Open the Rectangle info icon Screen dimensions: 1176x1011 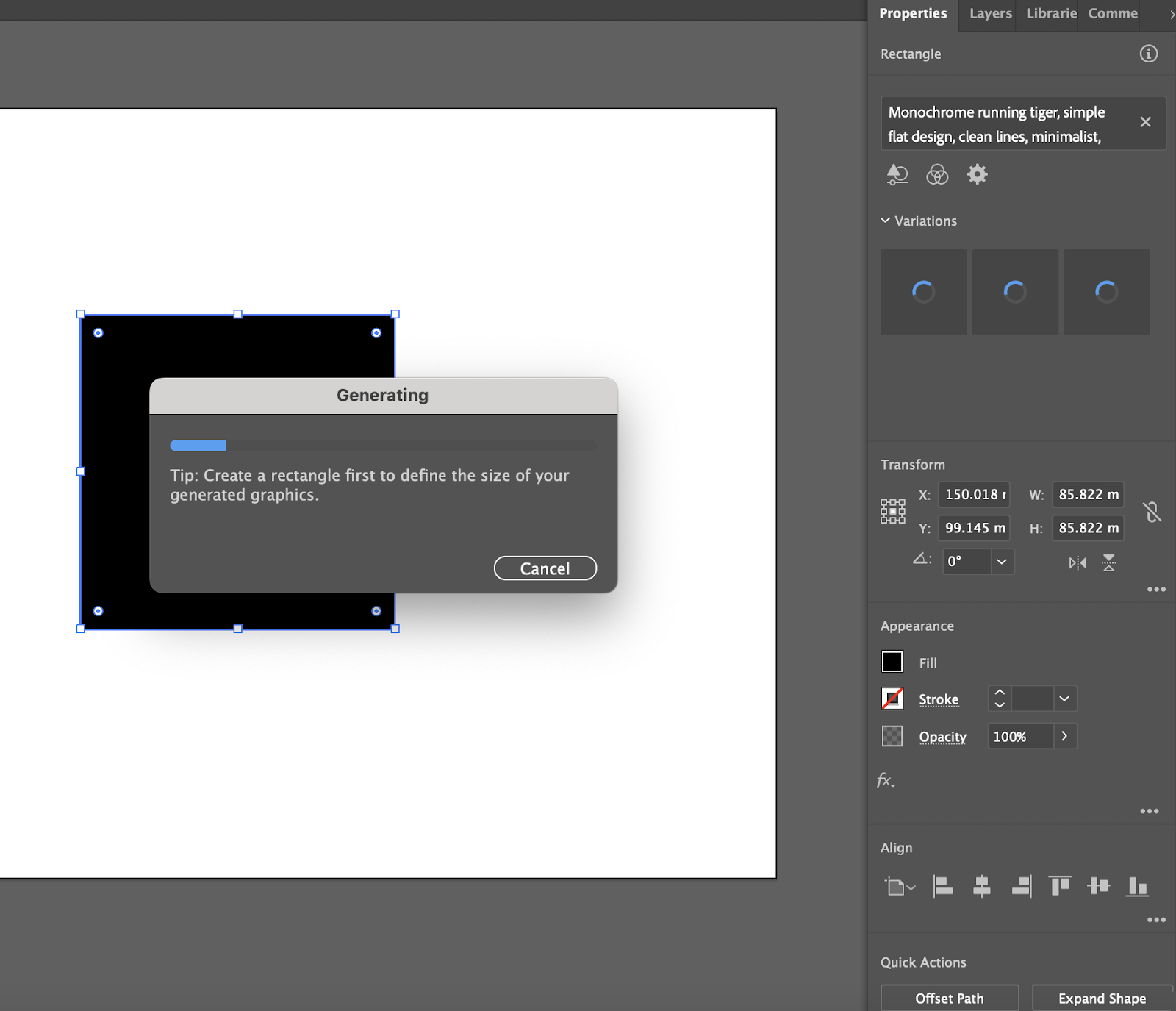pyautogui.click(x=1148, y=54)
